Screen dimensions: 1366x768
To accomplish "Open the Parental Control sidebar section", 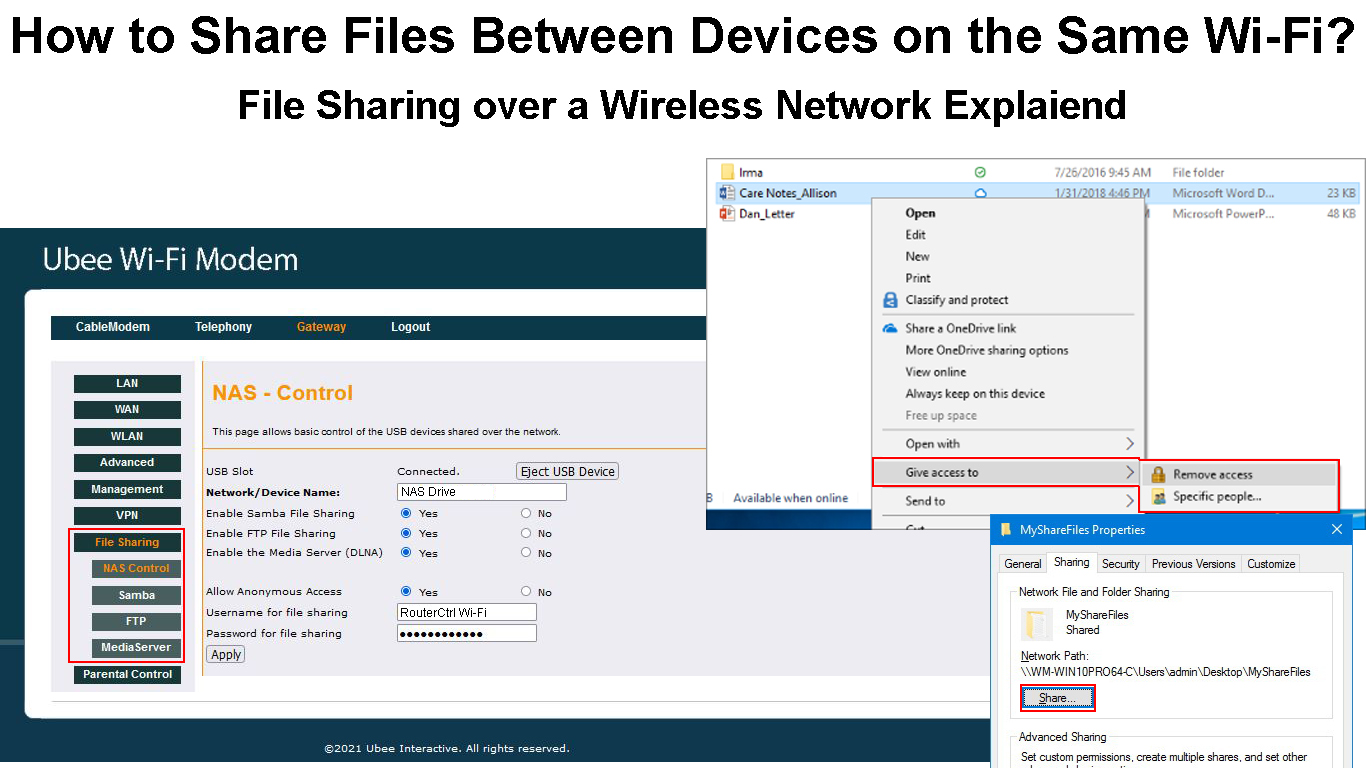I will tap(127, 674).
